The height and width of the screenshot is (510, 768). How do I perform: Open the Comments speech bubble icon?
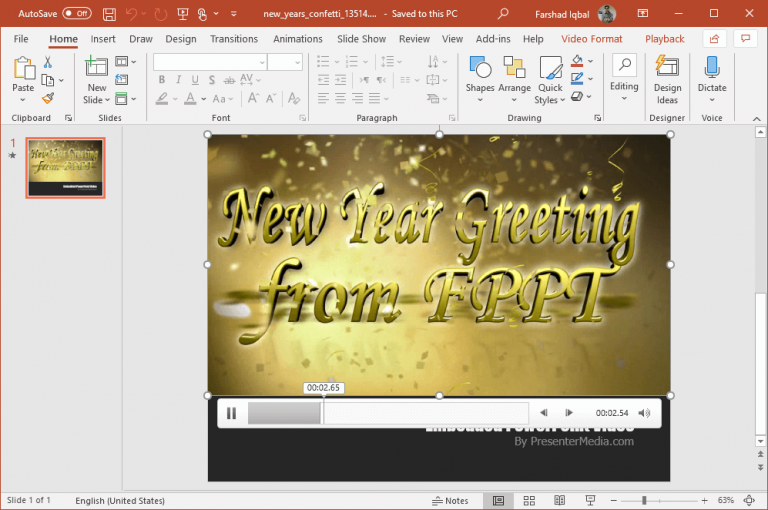[x=745, y=39]
